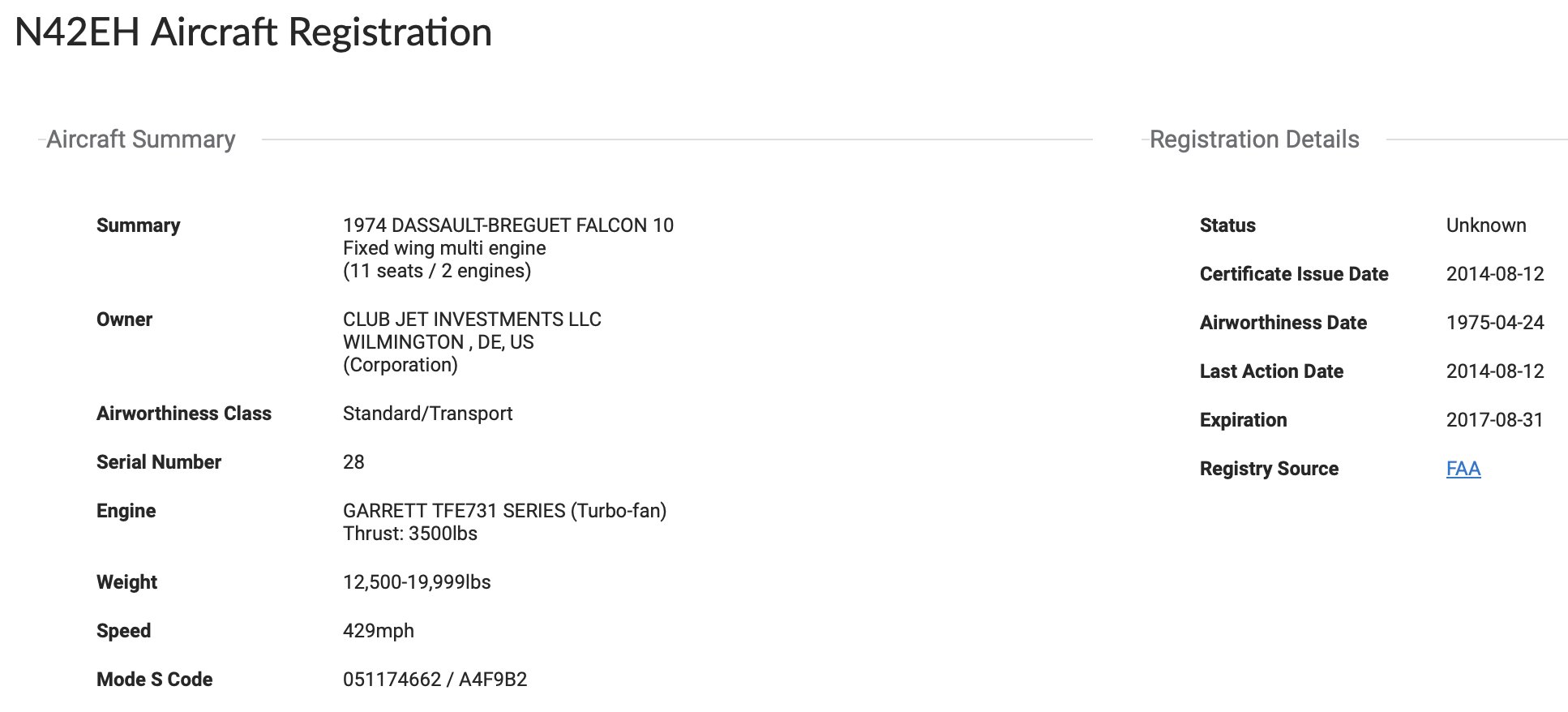This screenshot has height=712, width=1568.
Task: Click the Expiration date 2017-08-31
Action: (1494, 420)
